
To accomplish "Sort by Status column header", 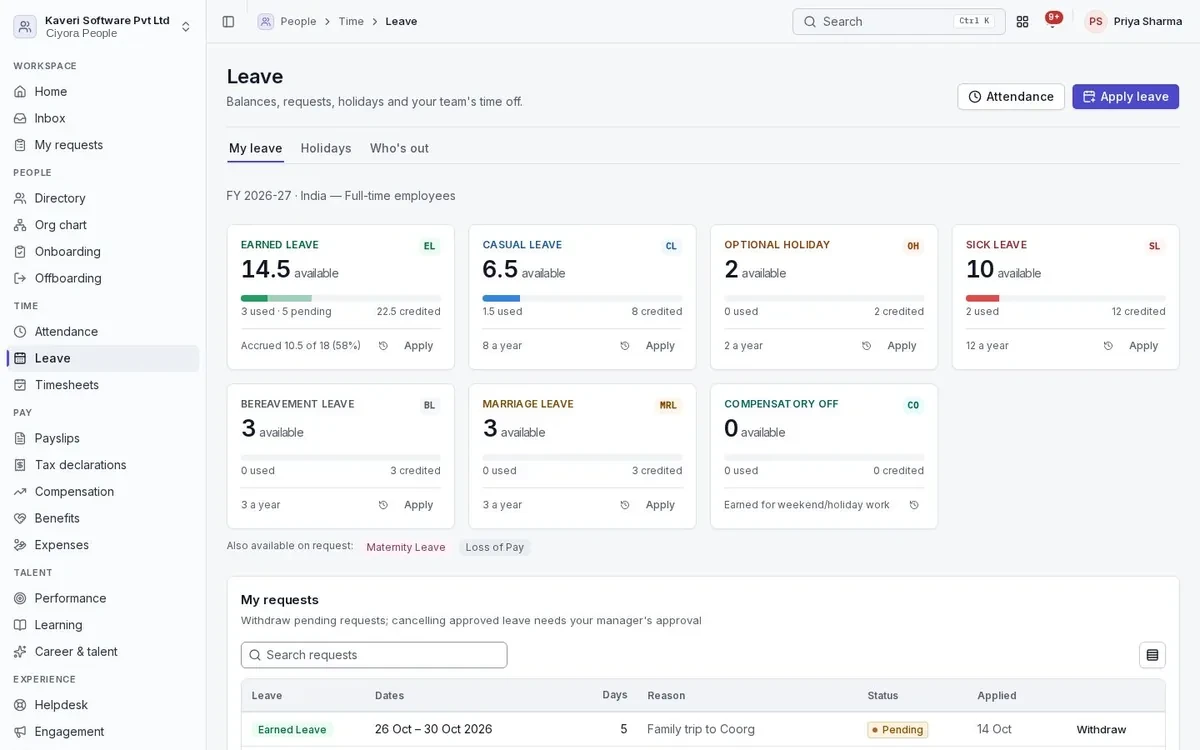I will (883, 696).
